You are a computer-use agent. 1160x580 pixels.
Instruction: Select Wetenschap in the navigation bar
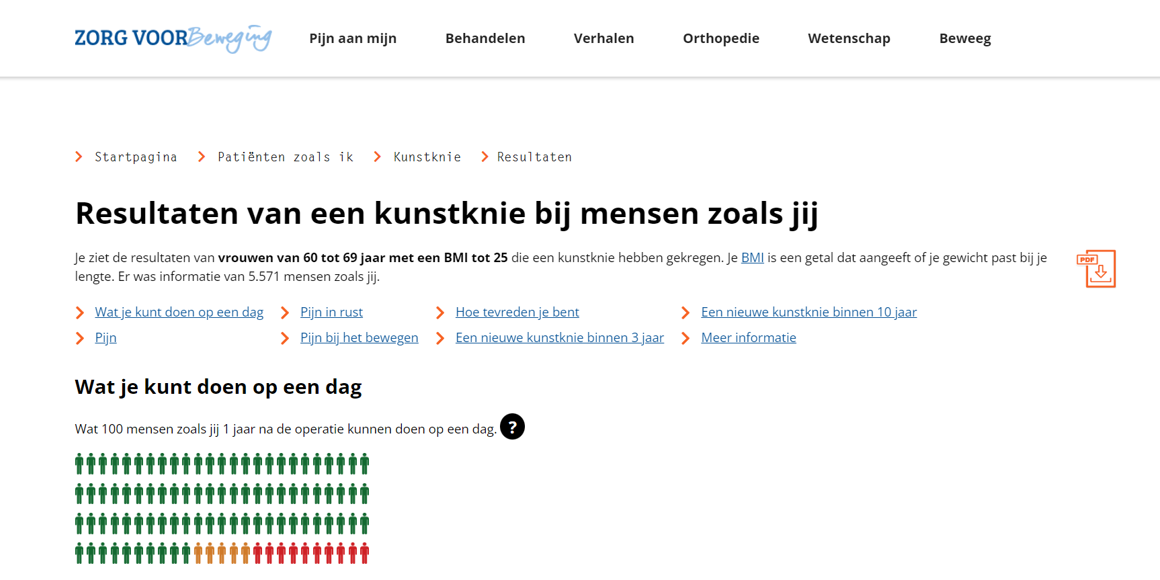848,38
